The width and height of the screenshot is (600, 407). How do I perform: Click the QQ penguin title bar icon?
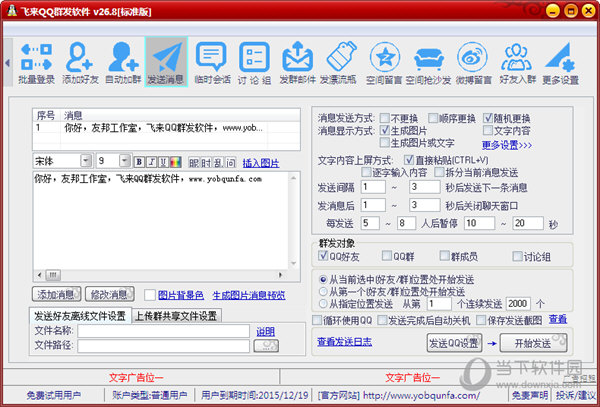click(12, 12)
